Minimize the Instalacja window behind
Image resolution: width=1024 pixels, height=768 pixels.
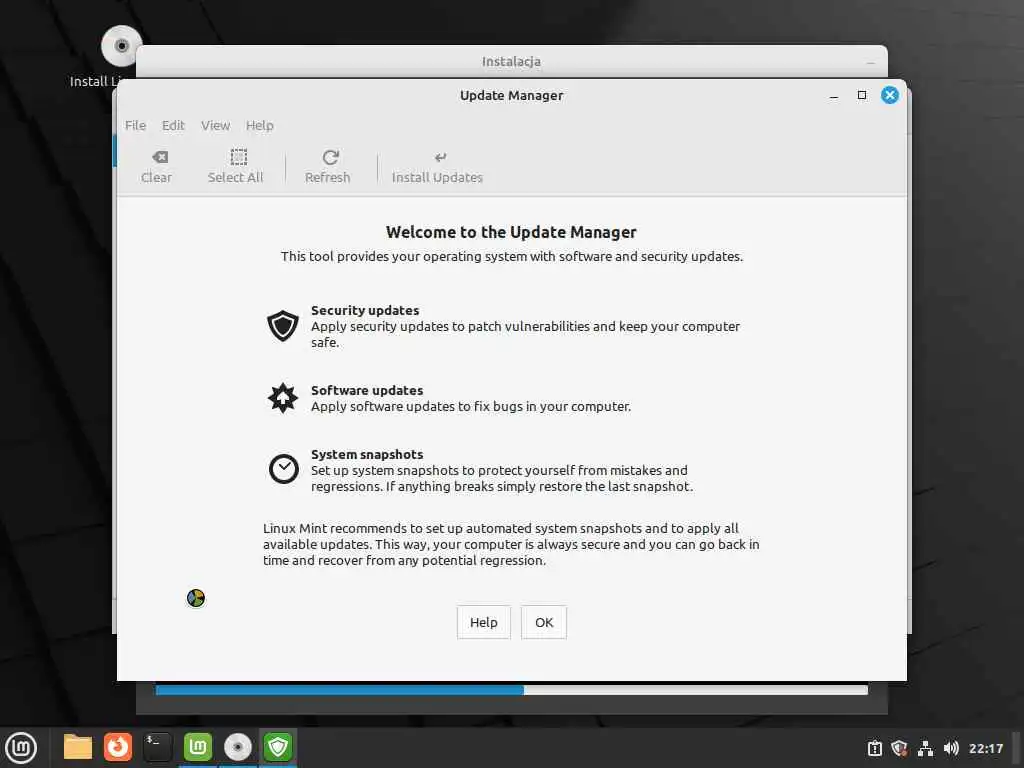coord(871,62)
